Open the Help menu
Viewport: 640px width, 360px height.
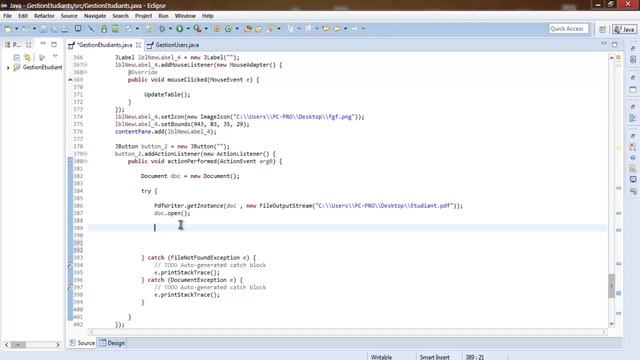coord(207,16)
